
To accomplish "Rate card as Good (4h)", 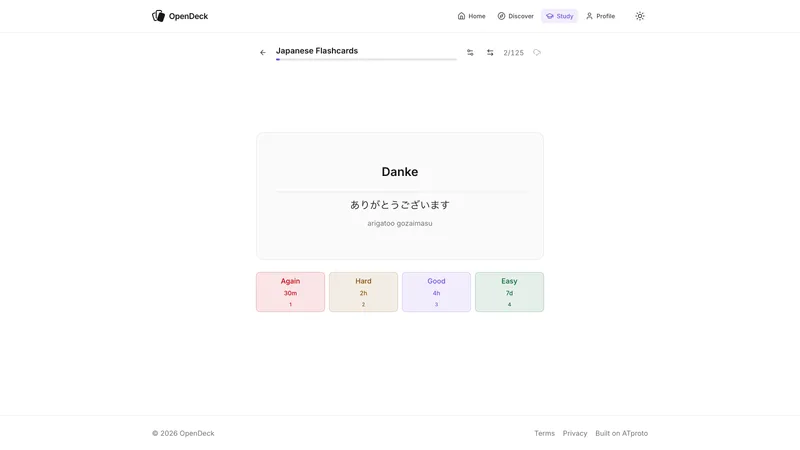I will tap(436, 292).
